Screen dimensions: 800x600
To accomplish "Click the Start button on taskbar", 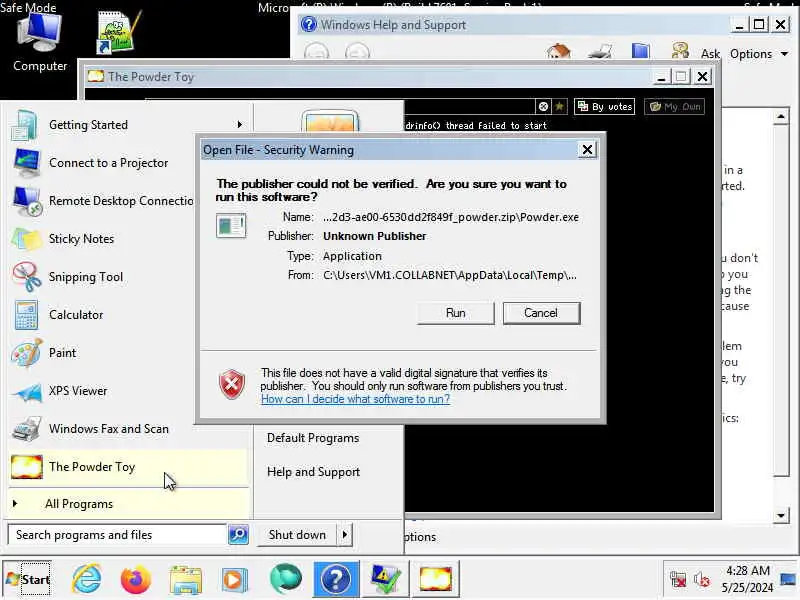I will (x=28, y=579).
